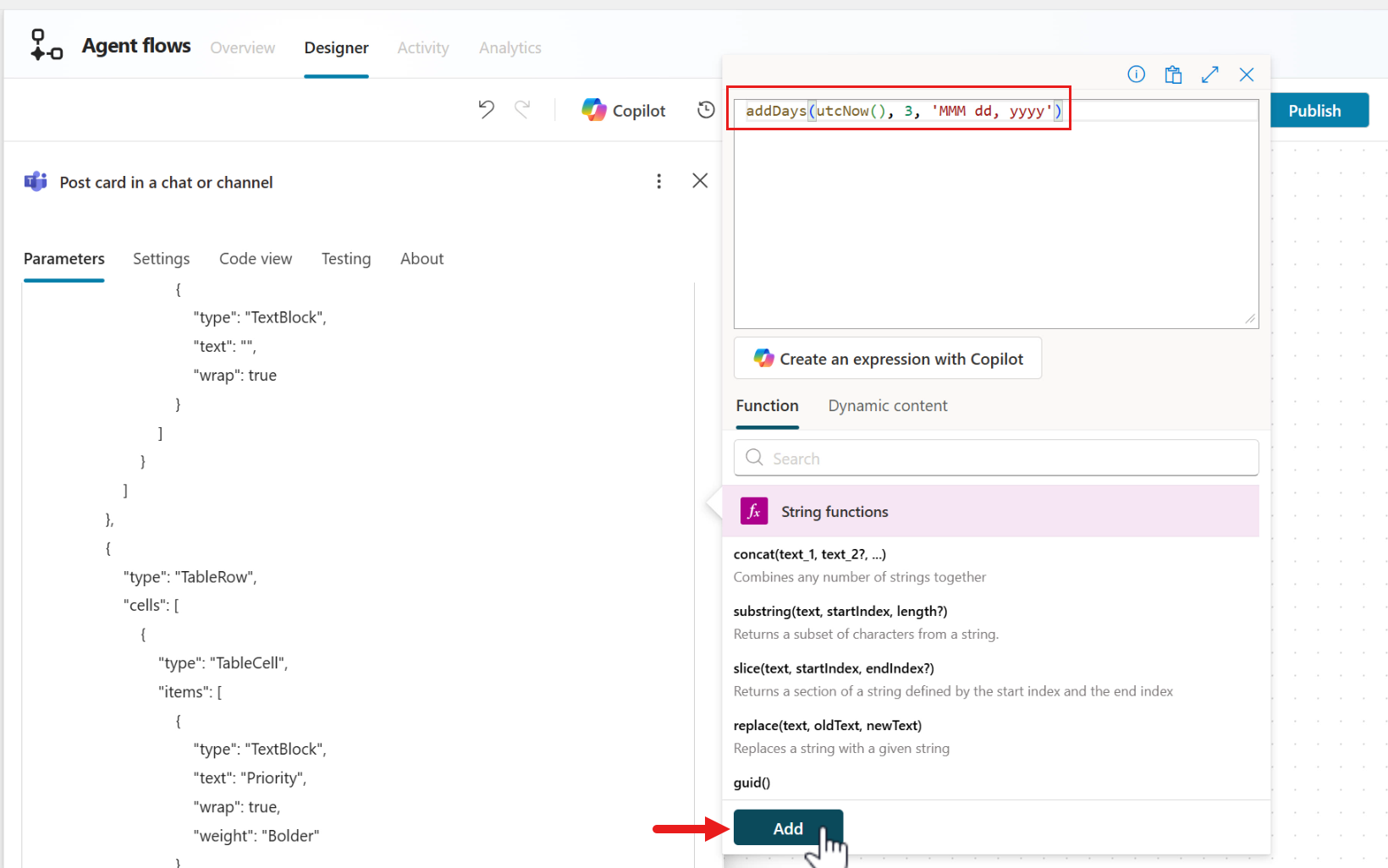Go to the Analytics tab
Viewport: 1388px width, 868px height.
point(509,48)
